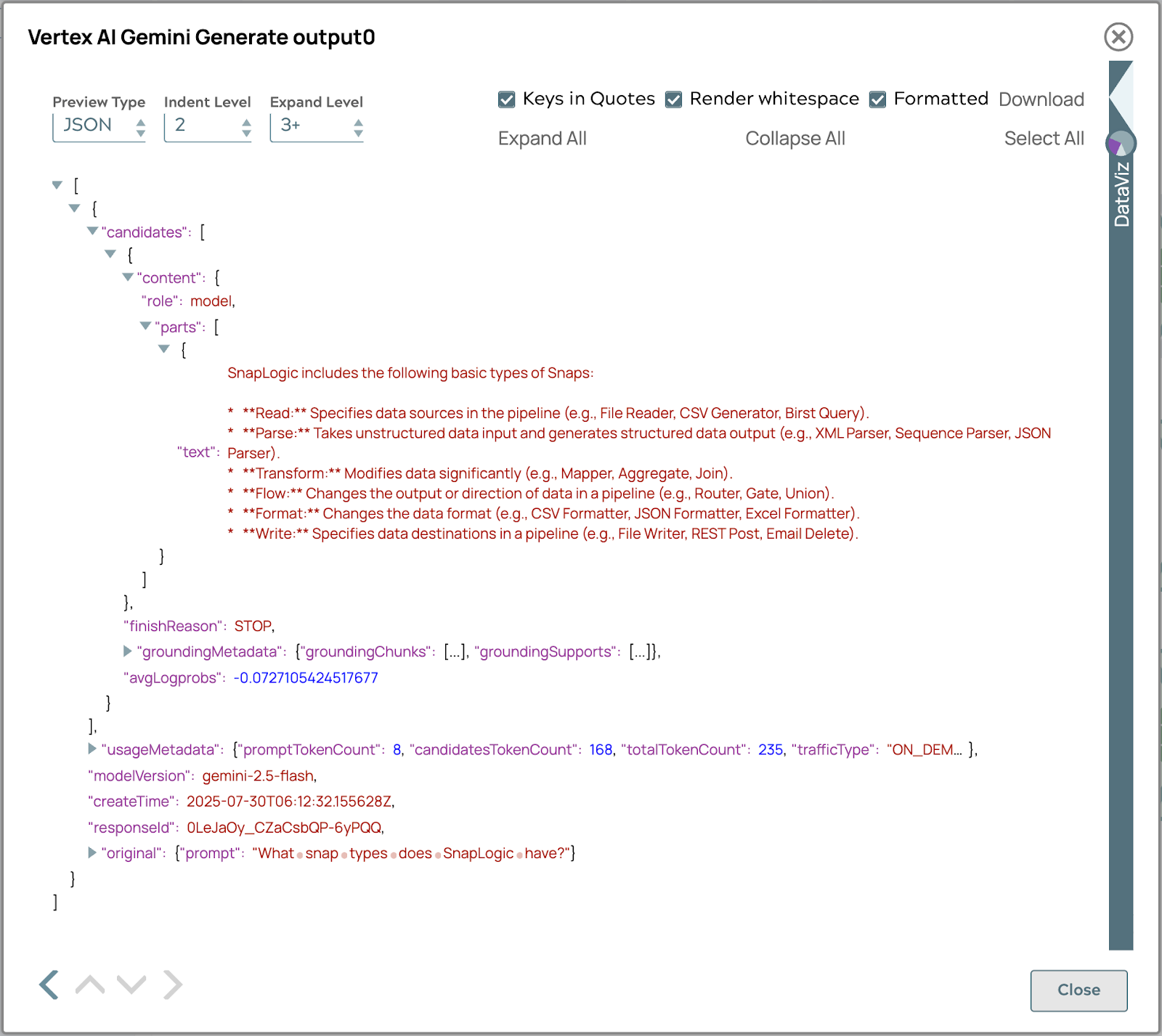
Task: Close the output preview with X icon
Action: click(1118, 37)
